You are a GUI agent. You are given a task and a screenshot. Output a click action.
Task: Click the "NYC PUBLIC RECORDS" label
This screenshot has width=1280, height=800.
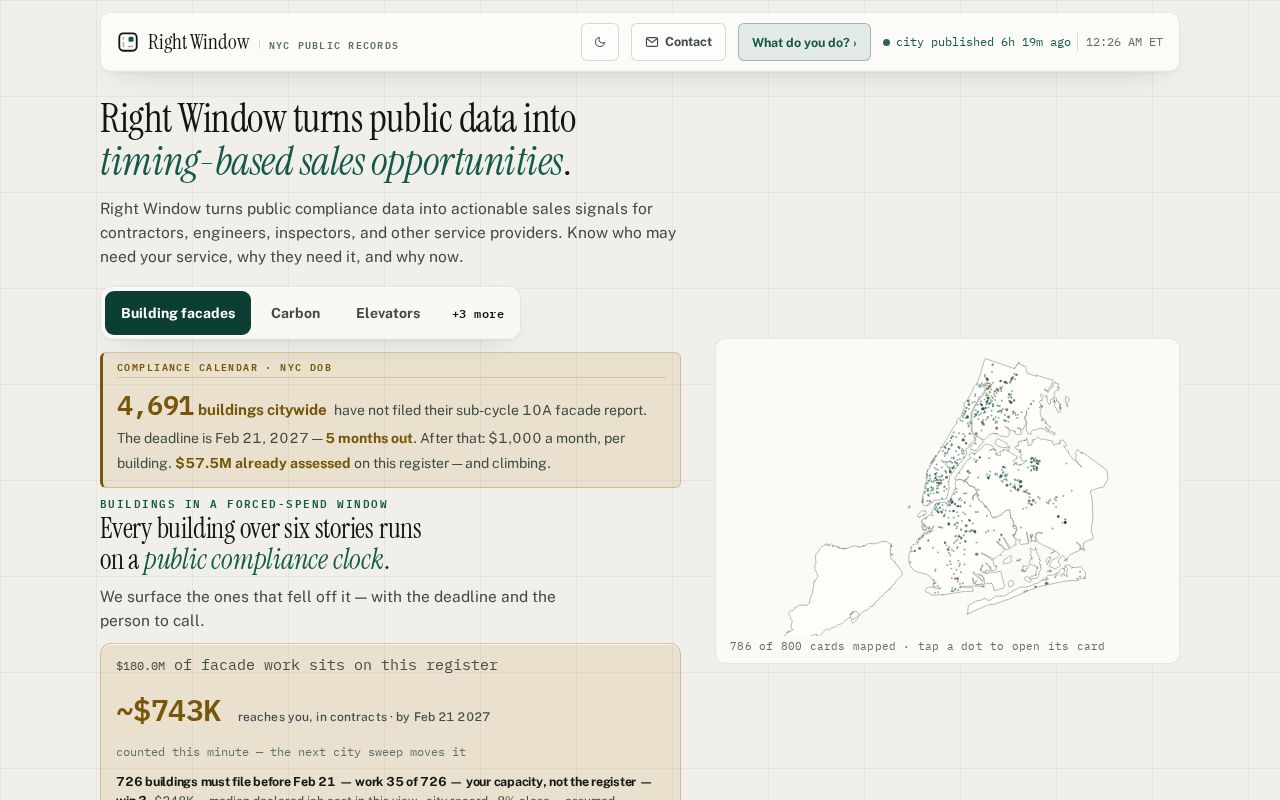tap(334, 46)
